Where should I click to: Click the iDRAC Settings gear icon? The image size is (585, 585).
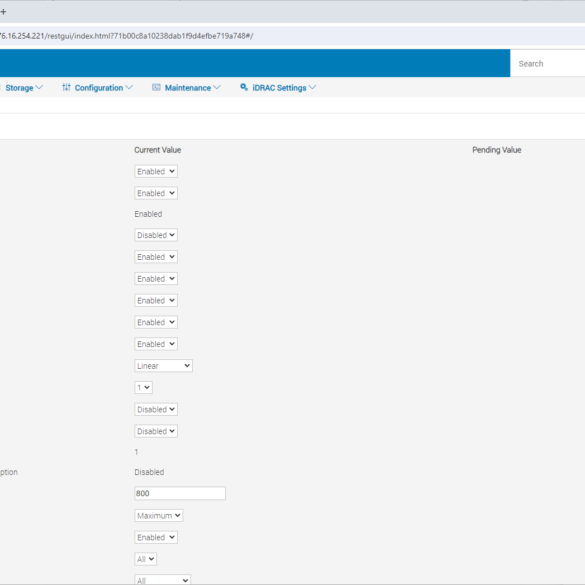coord(244,87)
